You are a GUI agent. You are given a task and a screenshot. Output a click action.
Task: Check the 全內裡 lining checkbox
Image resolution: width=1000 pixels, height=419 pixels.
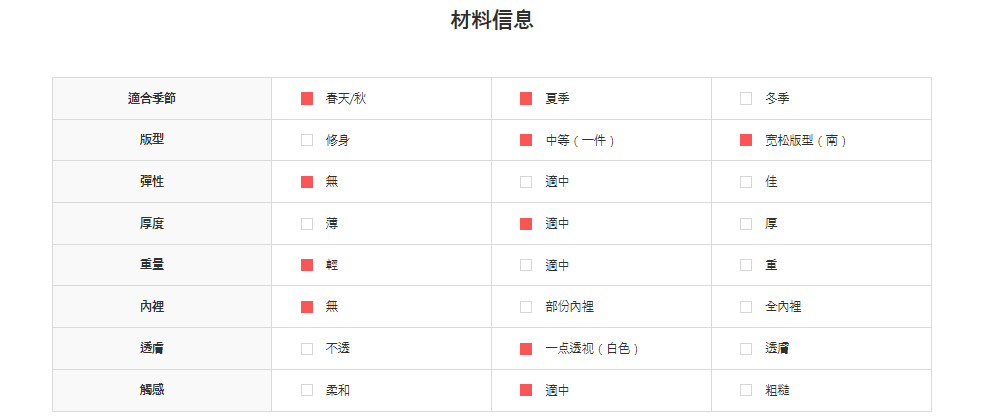(x=746, y=307)
